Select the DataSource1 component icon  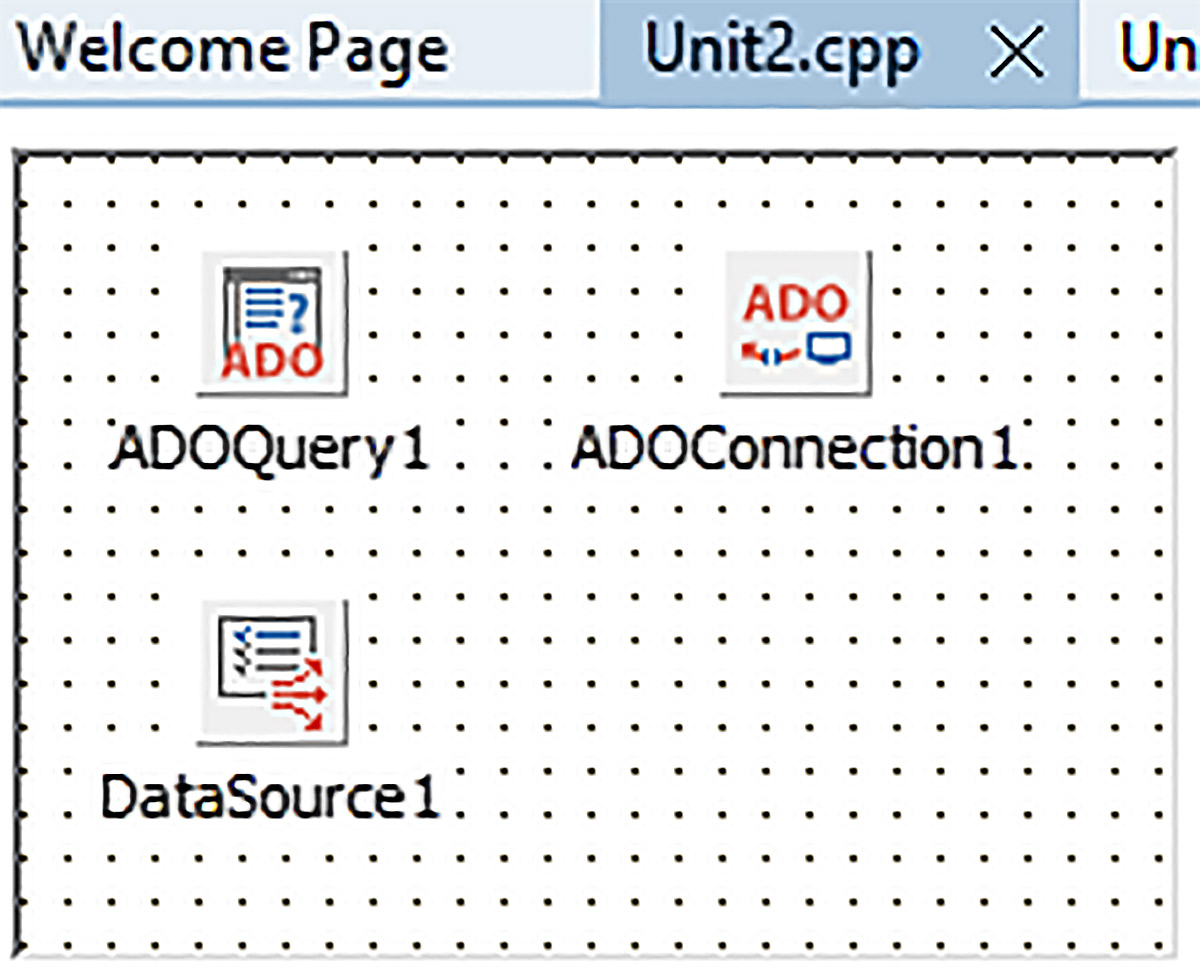click(x=272, y=673)
